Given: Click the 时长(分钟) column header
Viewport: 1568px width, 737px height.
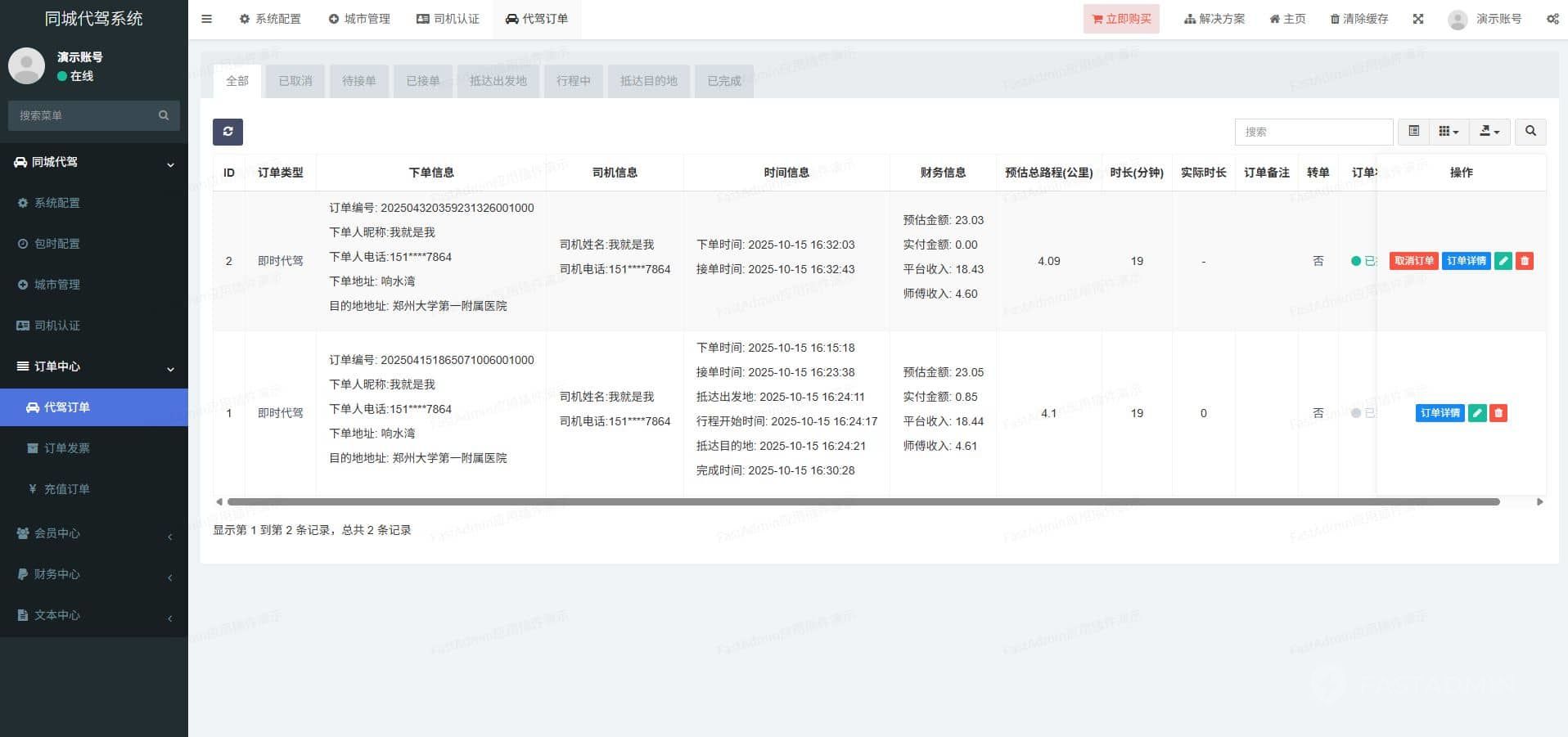Looking at the screenshot, I should [x=1137, y=173].
